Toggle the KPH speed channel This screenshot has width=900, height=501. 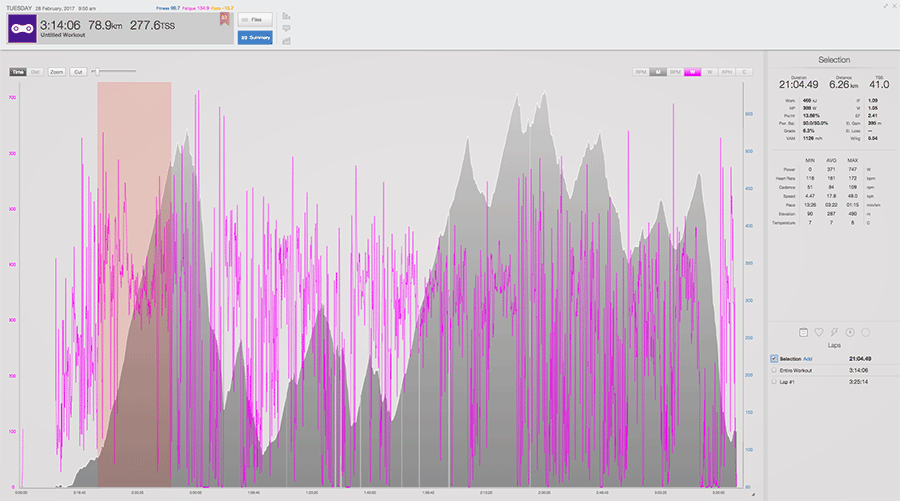click(x=727, y=72)
